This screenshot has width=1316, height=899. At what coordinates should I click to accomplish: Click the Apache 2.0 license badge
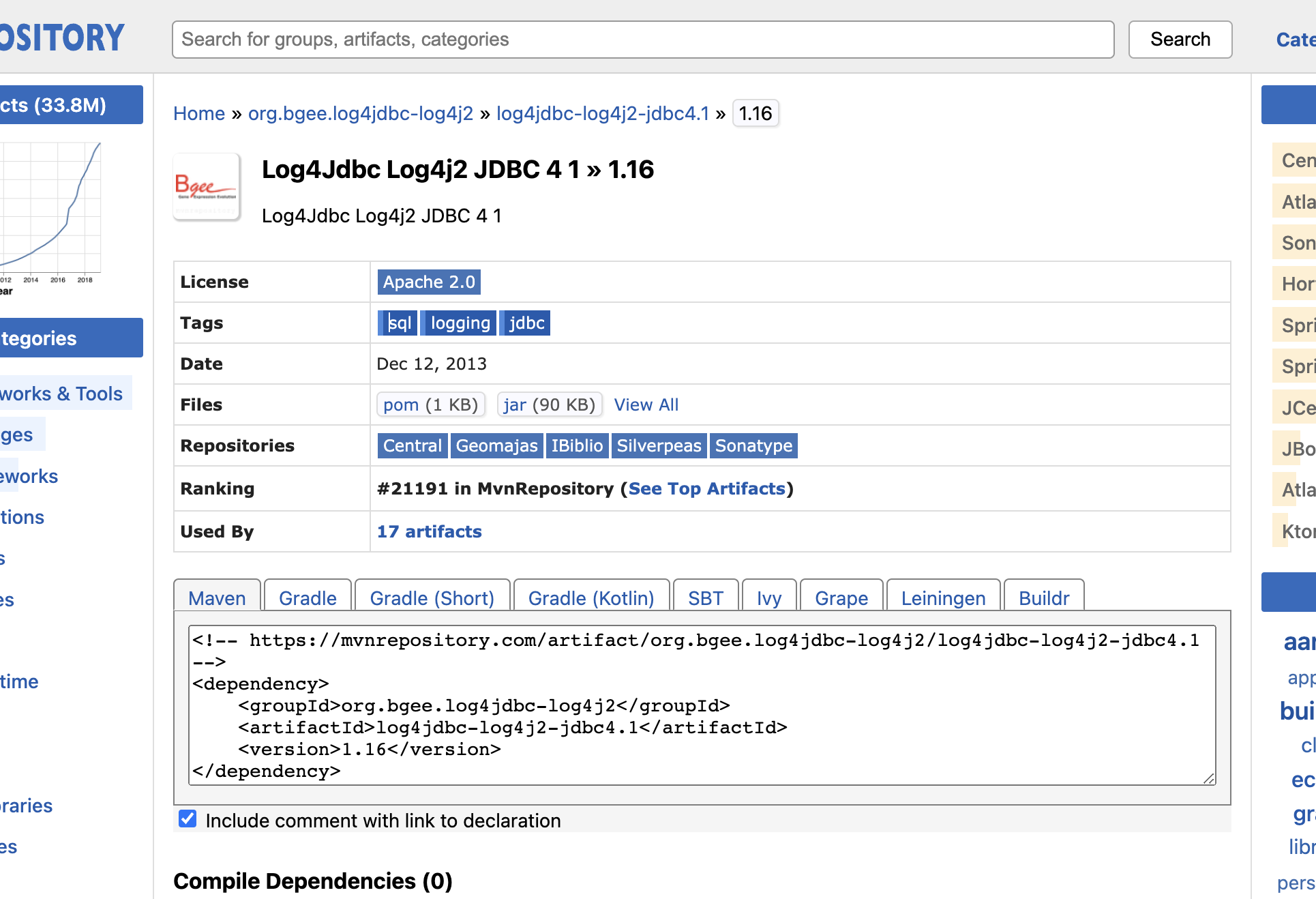click(x=429, y=282)
